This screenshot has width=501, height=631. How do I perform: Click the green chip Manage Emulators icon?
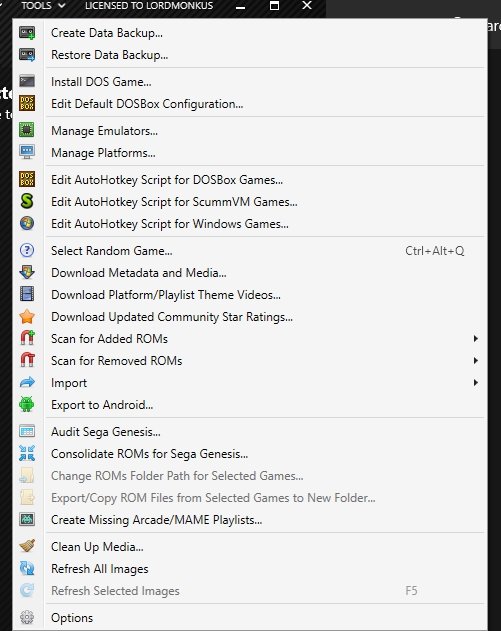click(x=27, y=130)
